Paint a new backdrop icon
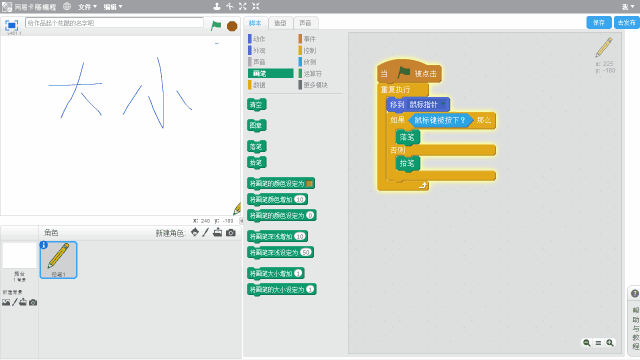 click(15, 302)
